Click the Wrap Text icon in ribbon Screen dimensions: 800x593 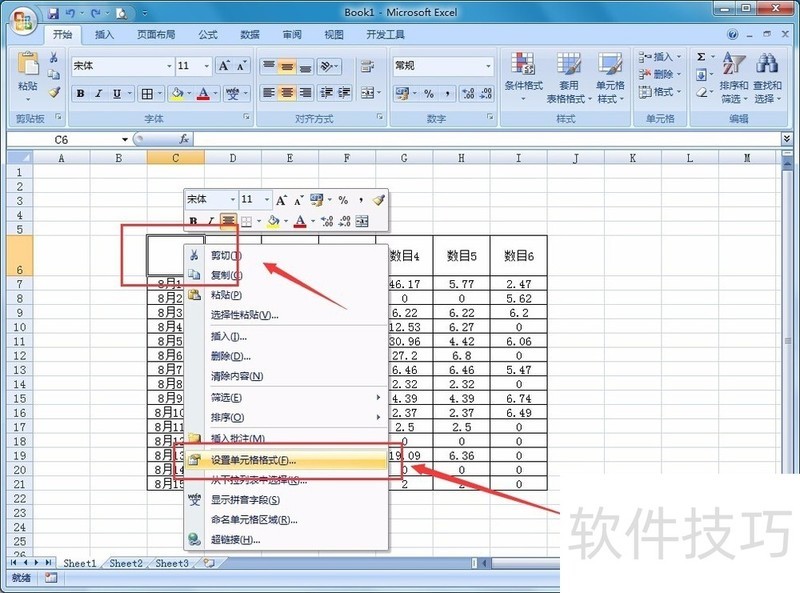click(x=367, y=66)
